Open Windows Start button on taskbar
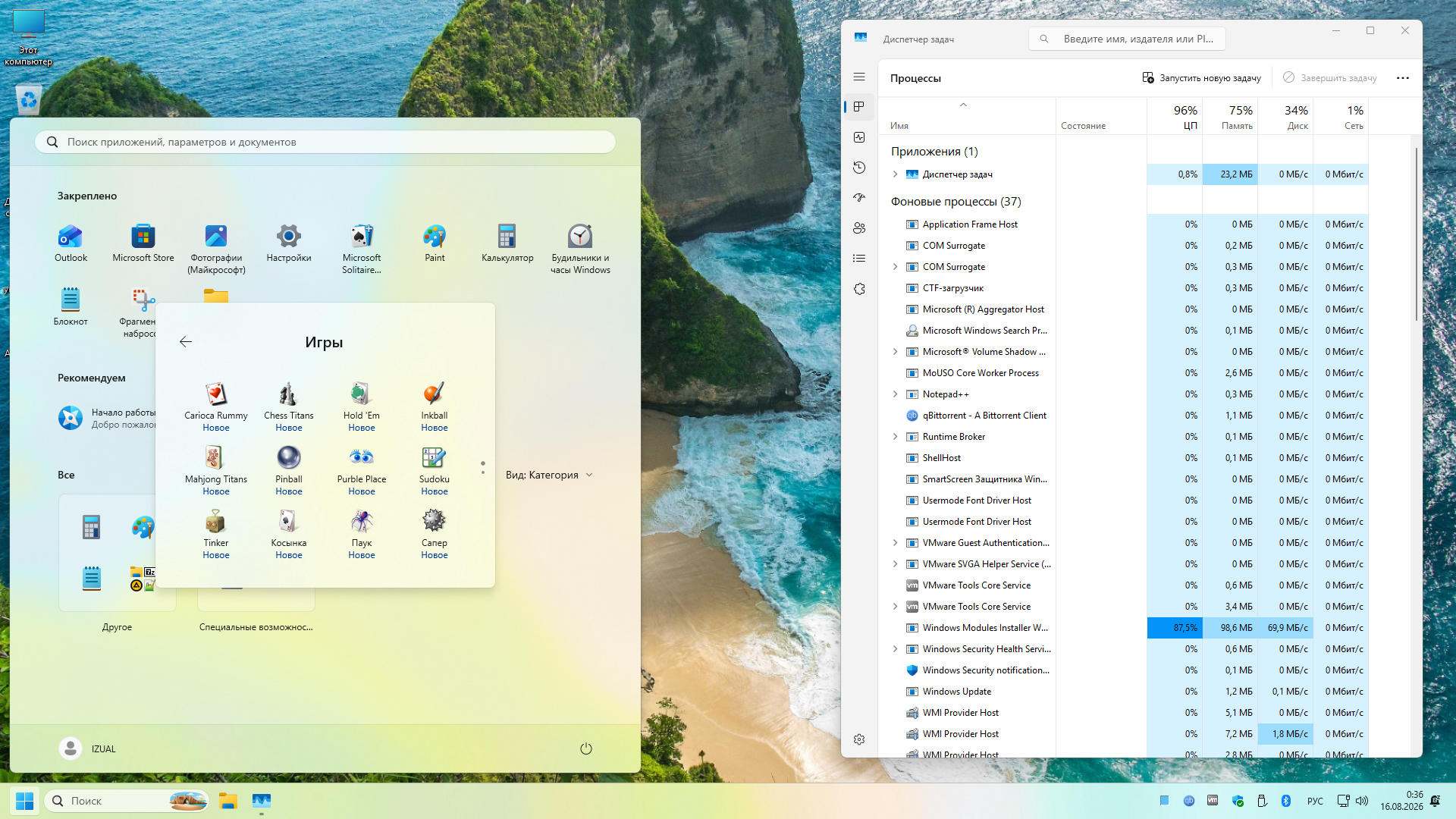 [x=24, y=801]
